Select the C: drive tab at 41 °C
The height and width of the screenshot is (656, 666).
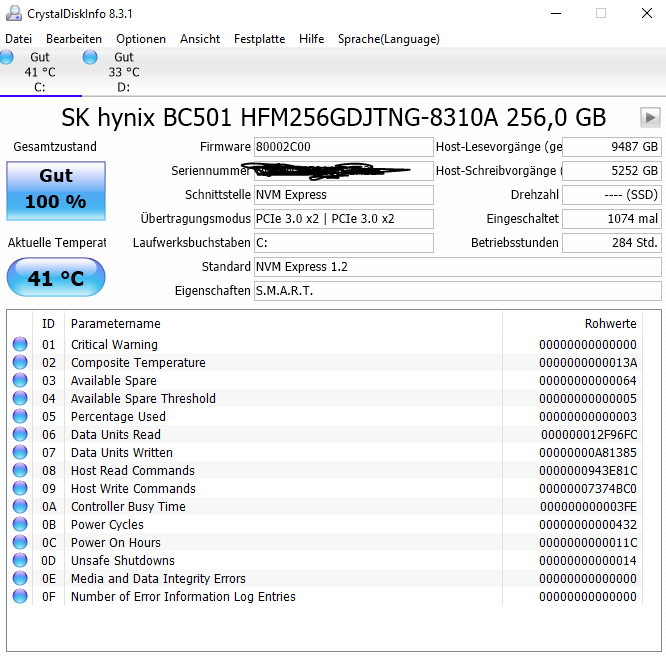pyautogui.click(x=40, y=72)
